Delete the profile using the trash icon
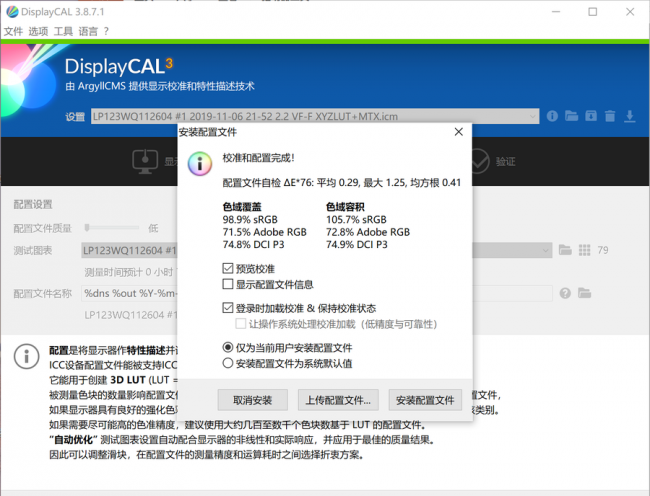 (x=610, y=116)
